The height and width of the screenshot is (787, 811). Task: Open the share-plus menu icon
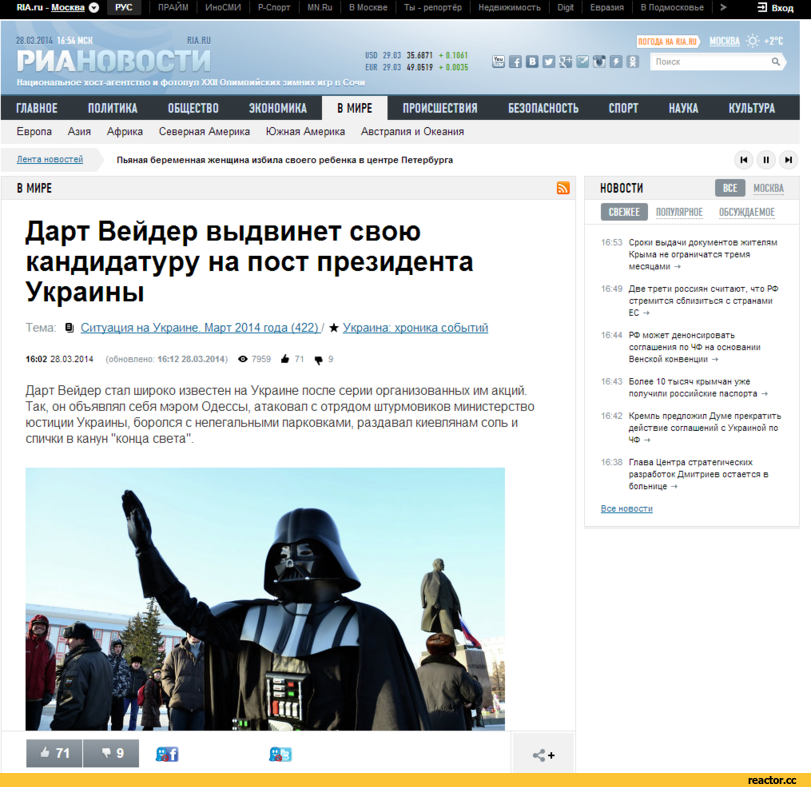point(543,755)
